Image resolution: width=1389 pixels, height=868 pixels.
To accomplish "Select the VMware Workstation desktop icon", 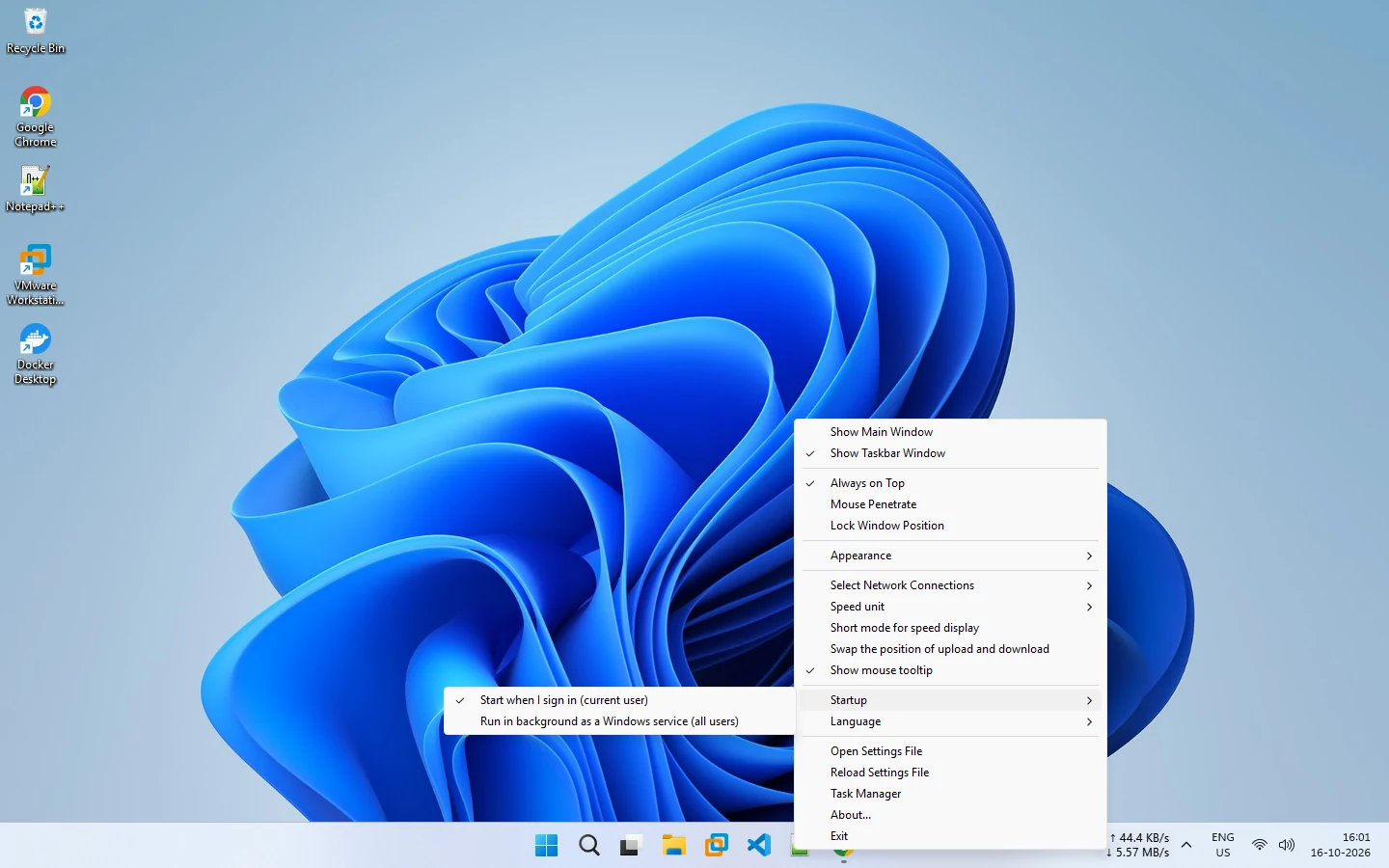I will [36, 276].
